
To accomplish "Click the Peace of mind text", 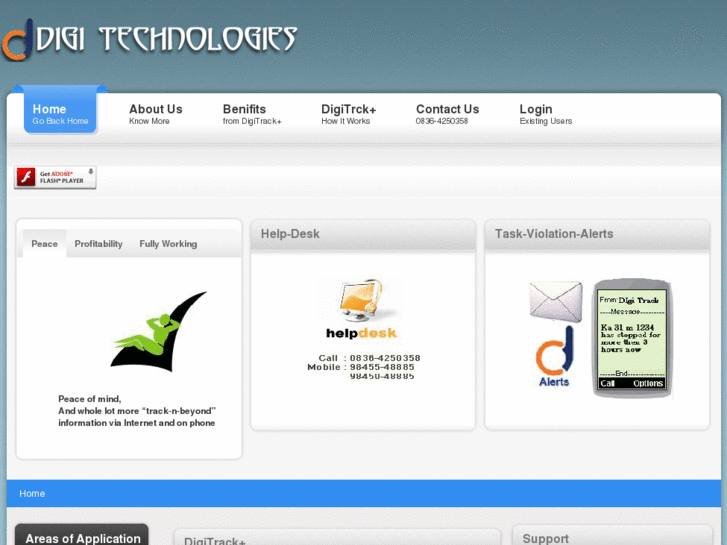I will point(89,399).
